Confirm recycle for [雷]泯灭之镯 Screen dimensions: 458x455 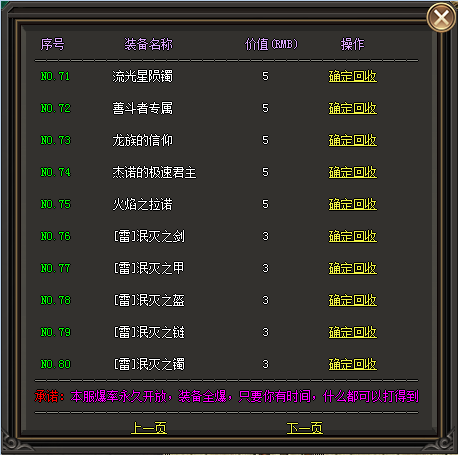coord(353,364)
